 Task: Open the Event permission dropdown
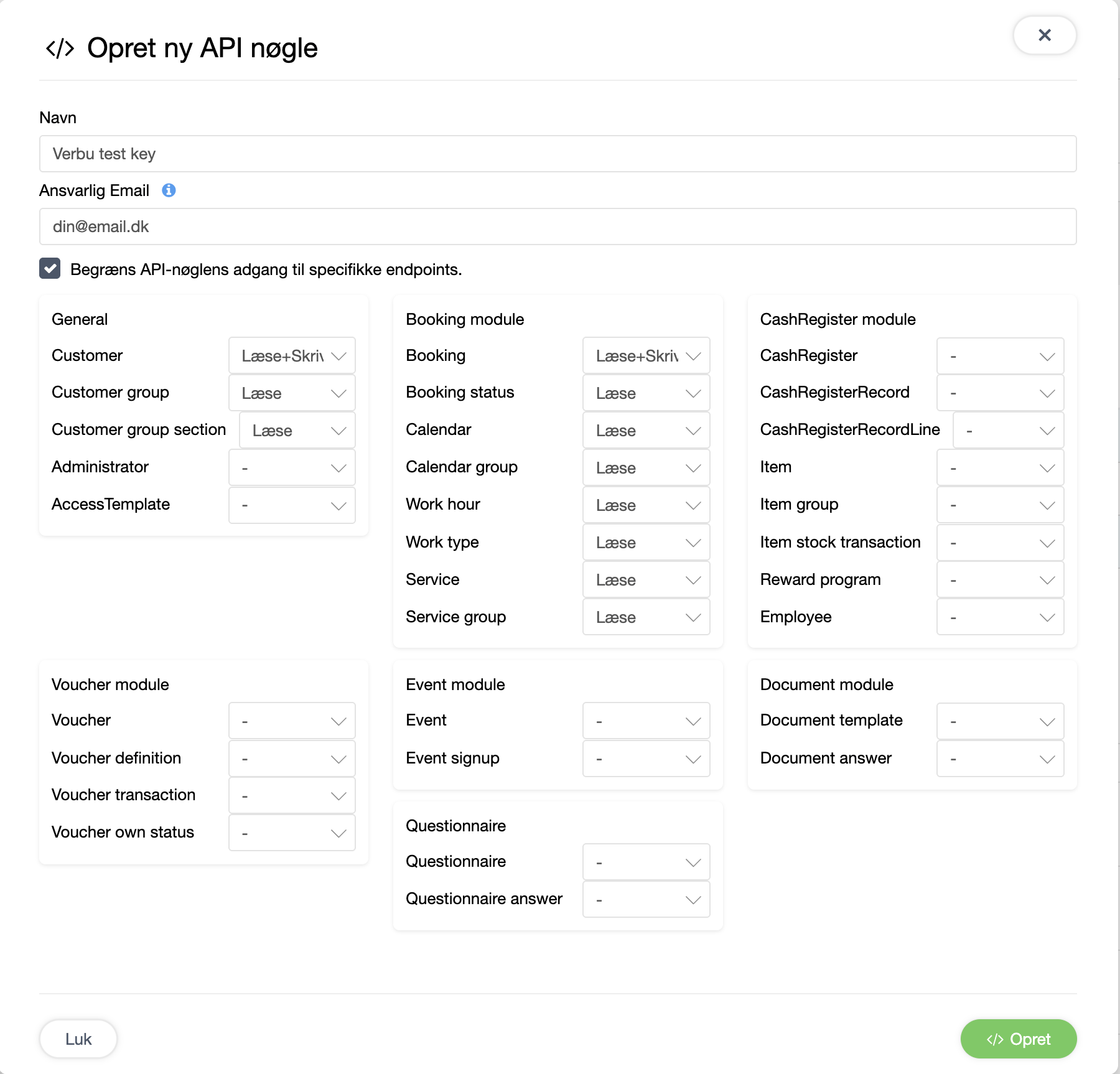pos(646,721)
